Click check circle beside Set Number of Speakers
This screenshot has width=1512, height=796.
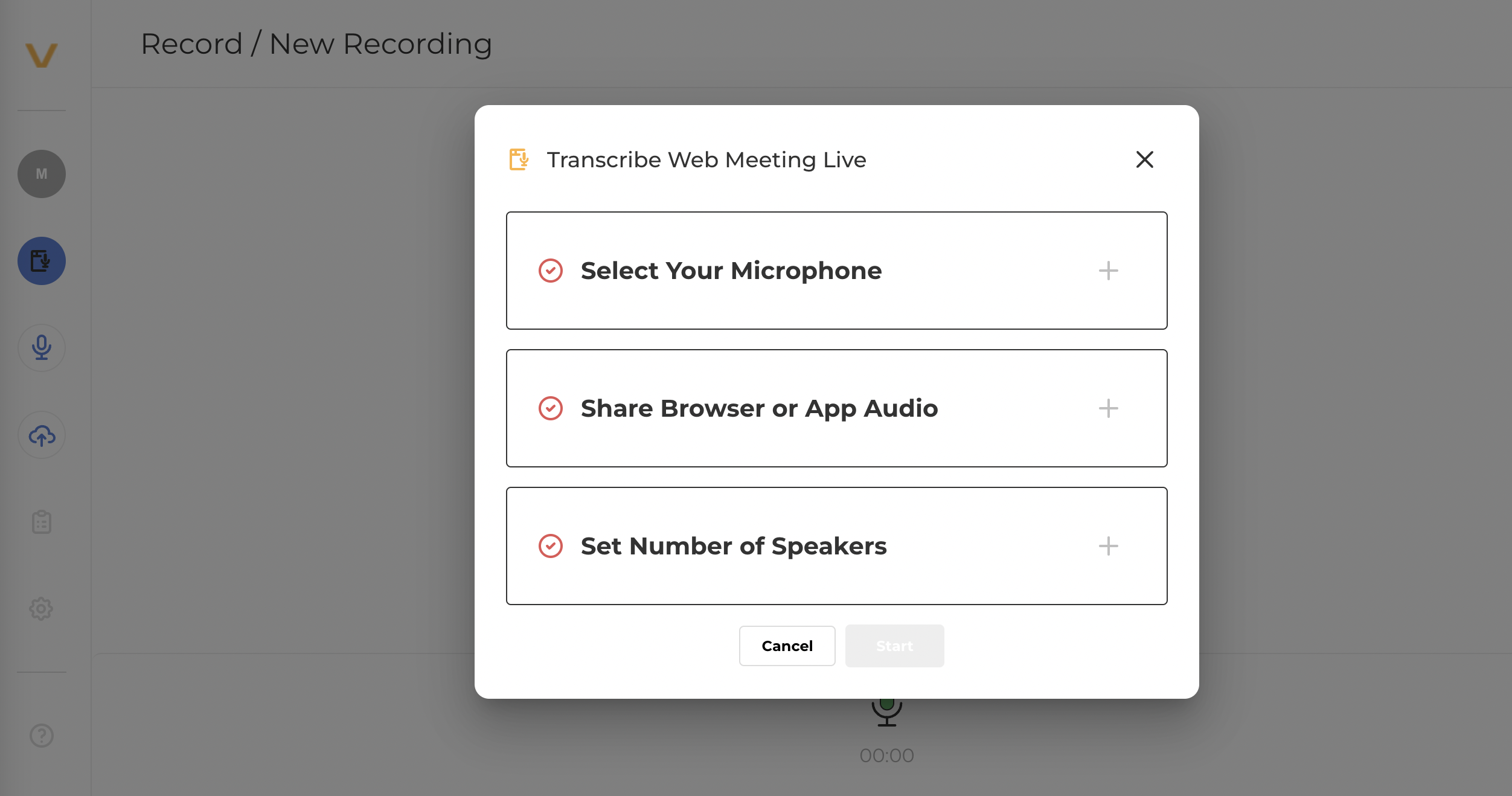(x=550, y=546)
